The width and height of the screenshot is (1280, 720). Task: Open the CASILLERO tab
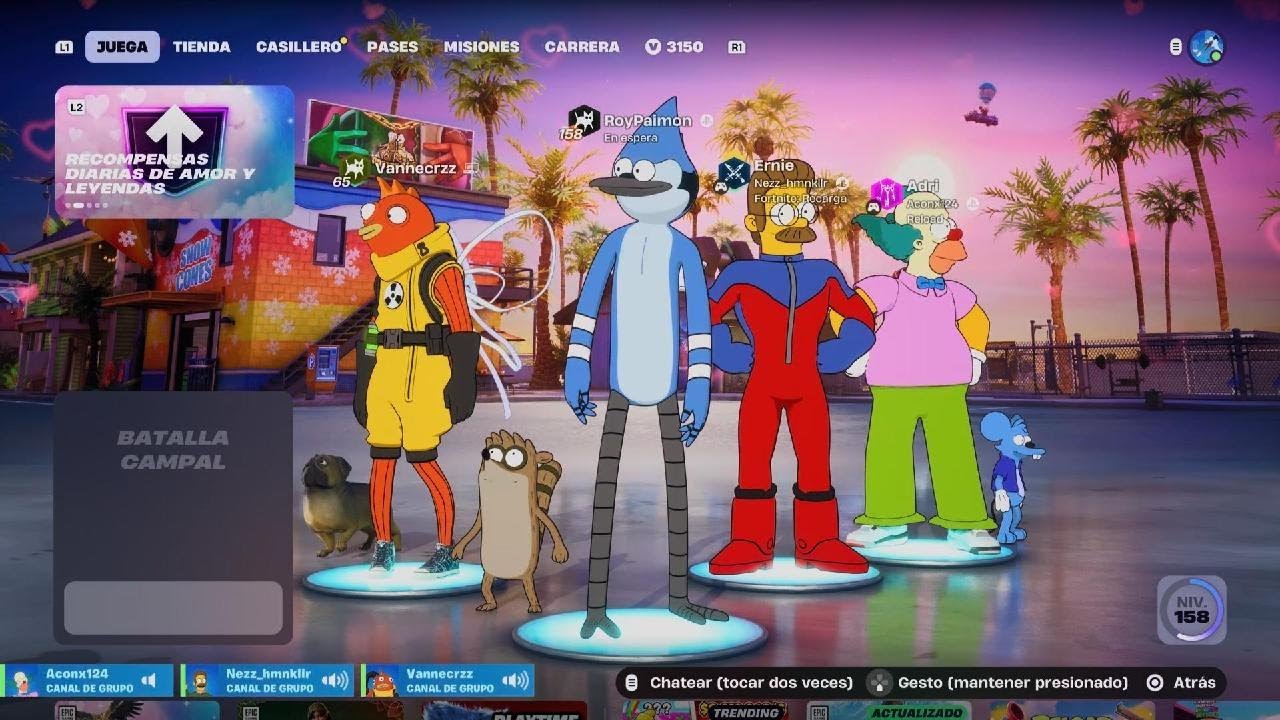click(299, 47)
